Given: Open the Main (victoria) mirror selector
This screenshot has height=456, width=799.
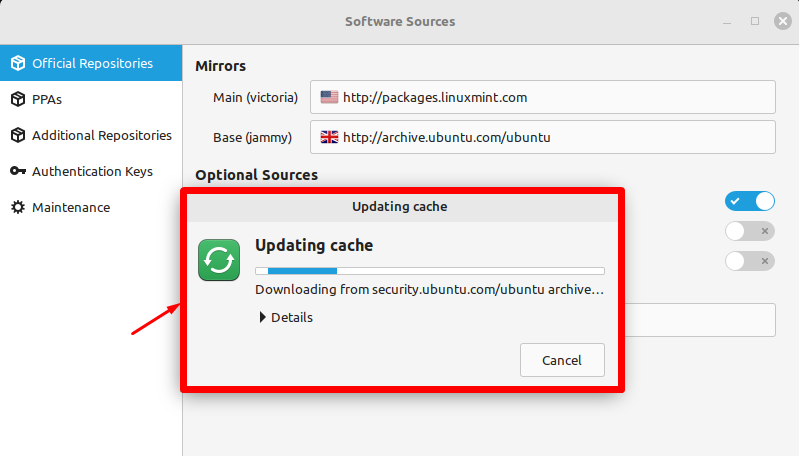Looking at the screenshot, I should [543, 98].
